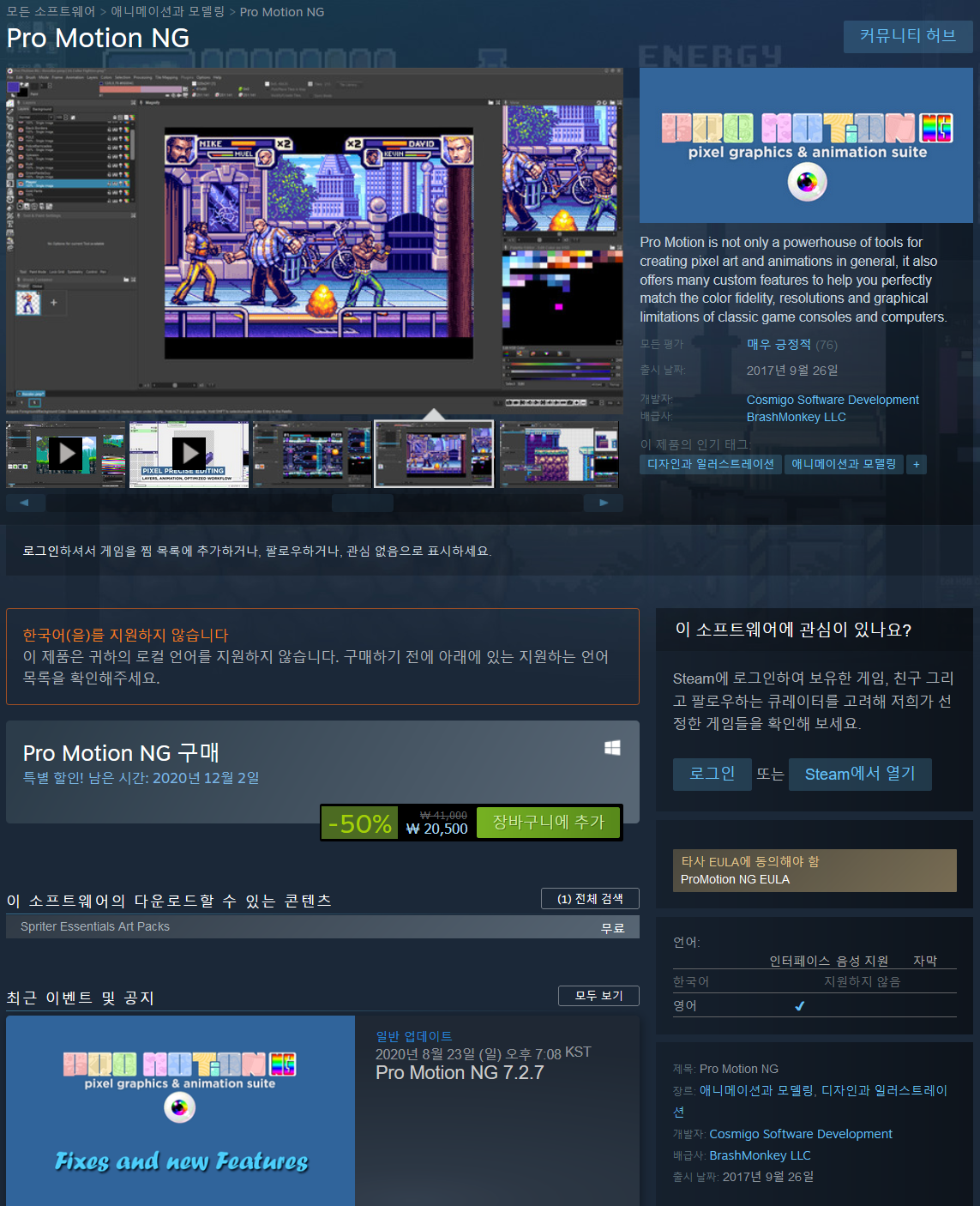Click Steam에서 열기 button
Viewport: 980px width, 1206px height.
(860, 774)
